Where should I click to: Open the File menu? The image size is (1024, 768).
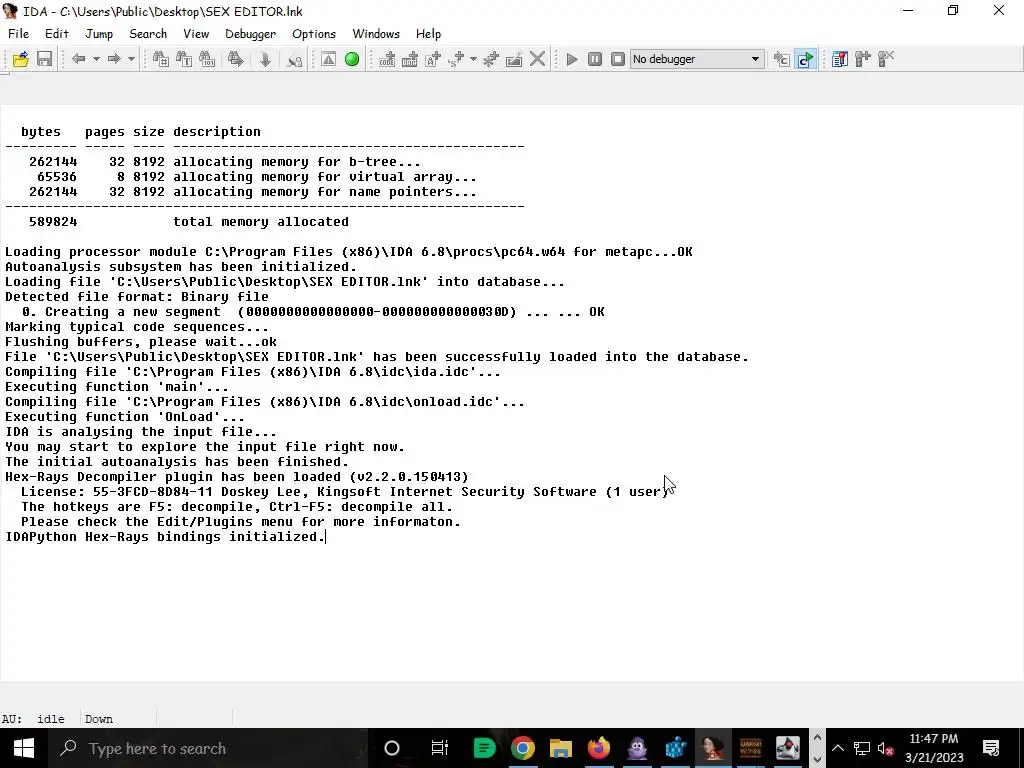(18, 34)
